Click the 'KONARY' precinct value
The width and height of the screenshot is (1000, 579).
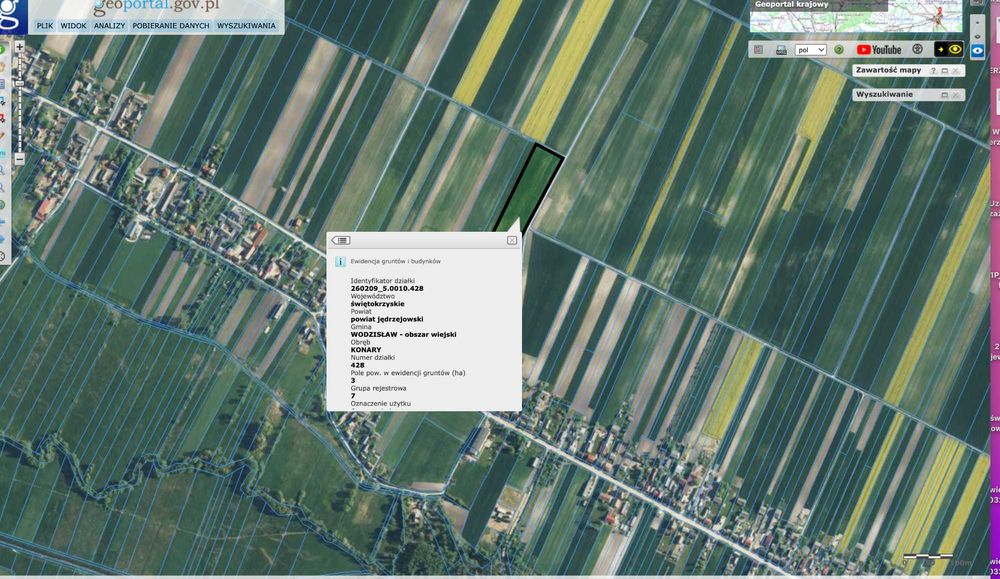pyautogui.click(x=366, y=349)
